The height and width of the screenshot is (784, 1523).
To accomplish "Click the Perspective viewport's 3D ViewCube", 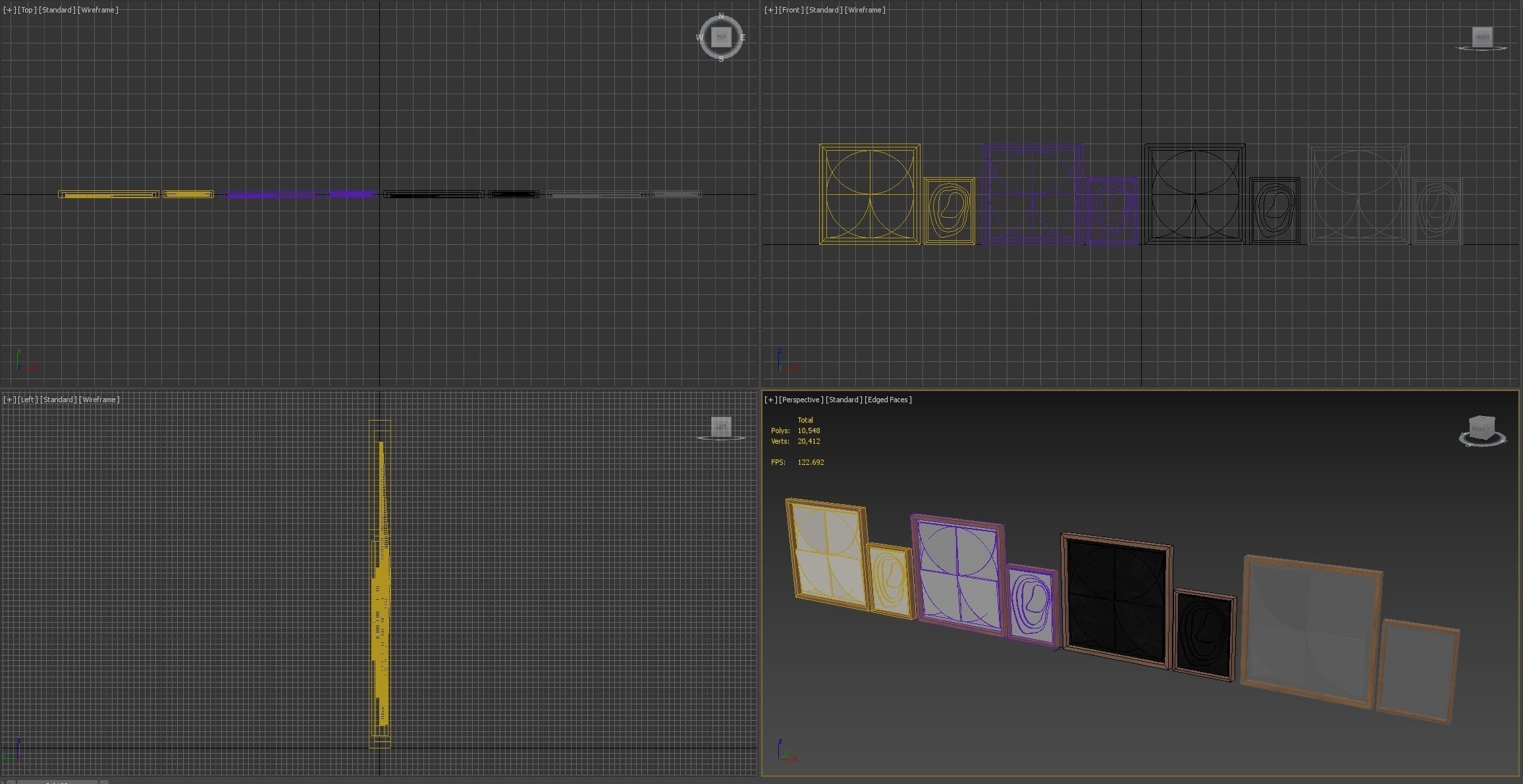I will [1482, 428].
